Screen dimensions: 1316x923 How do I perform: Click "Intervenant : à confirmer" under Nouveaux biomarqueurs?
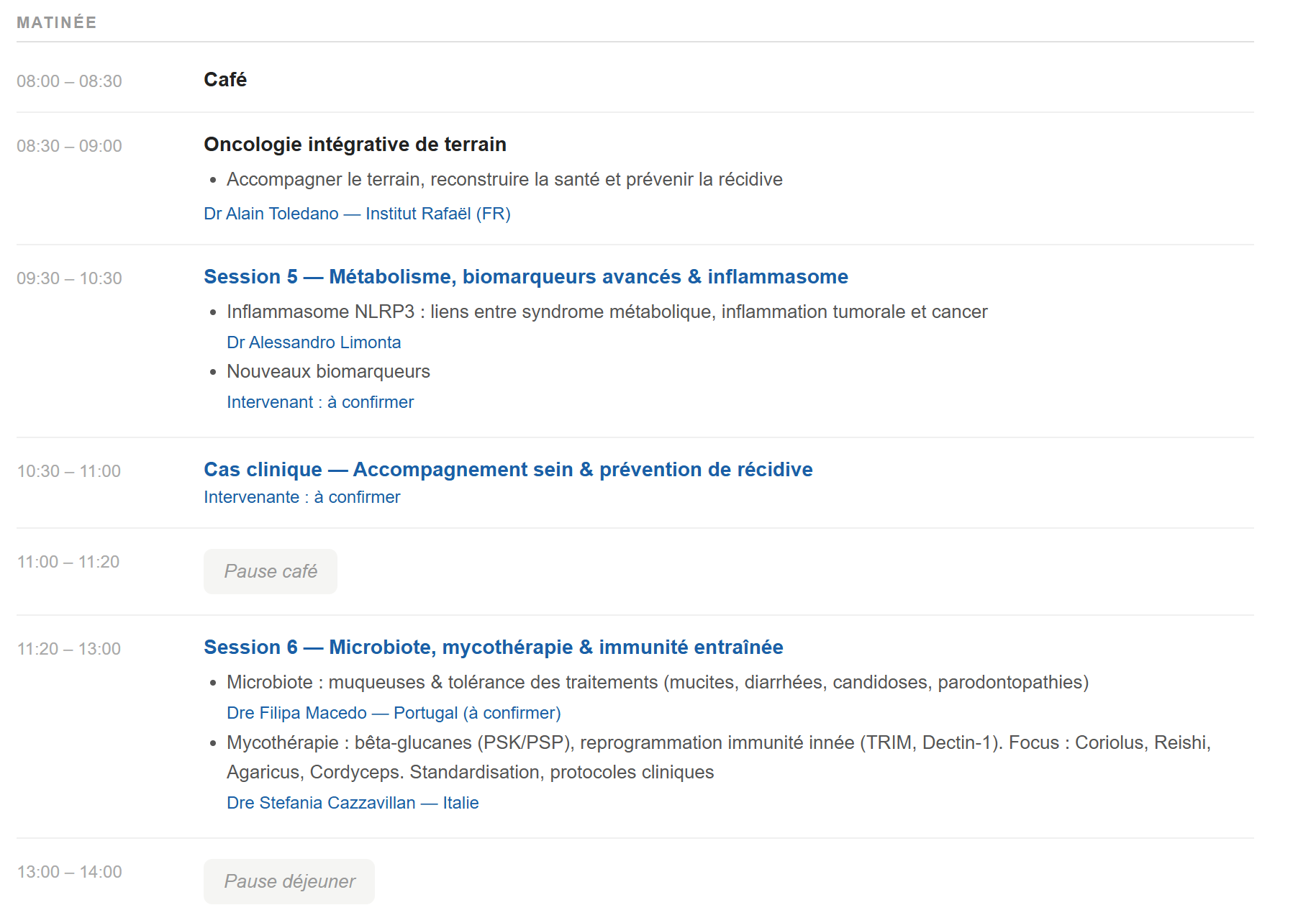click(x=320, y=402)
